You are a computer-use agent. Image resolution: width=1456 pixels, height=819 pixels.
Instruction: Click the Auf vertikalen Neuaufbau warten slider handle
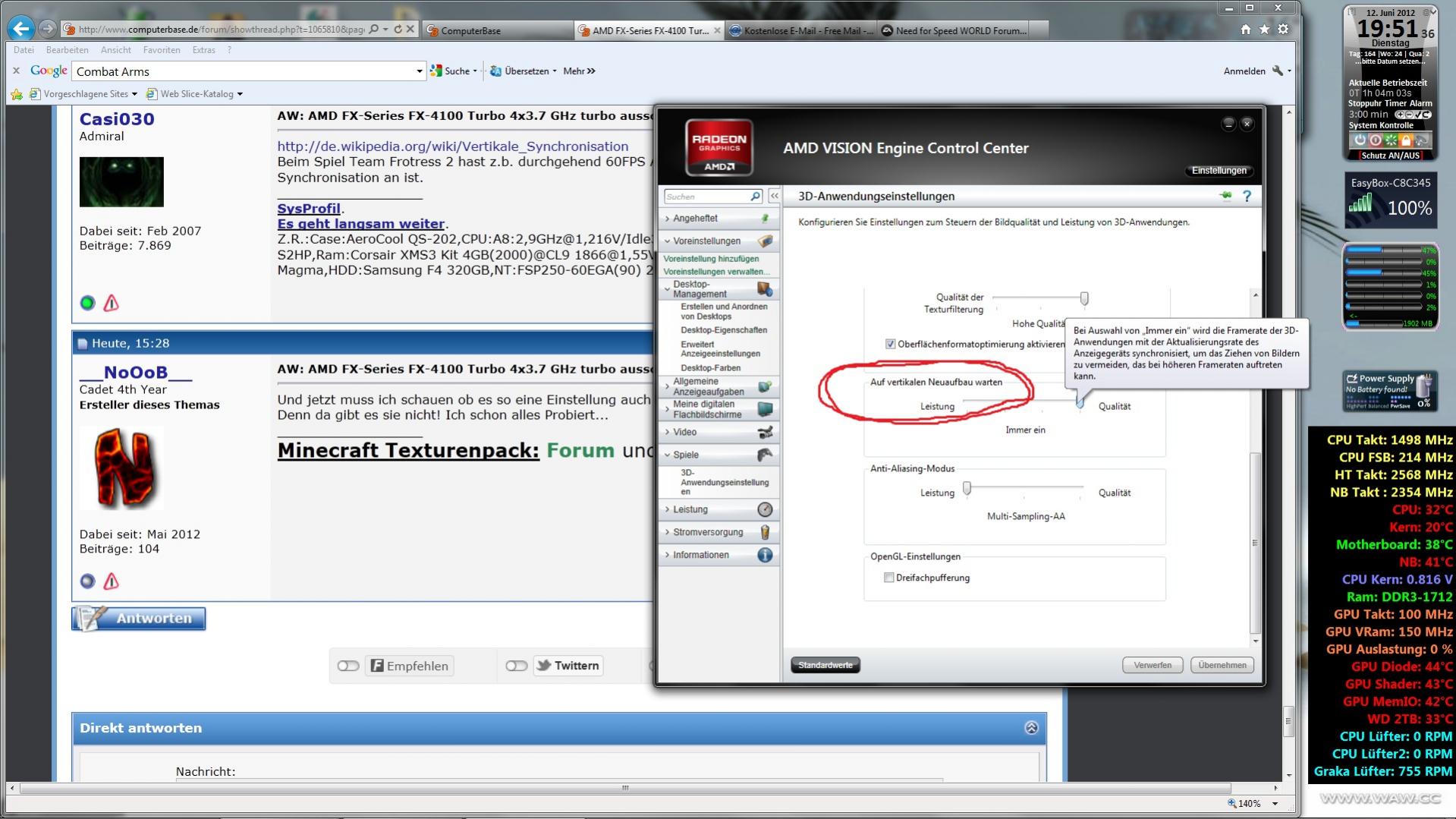[x=1080, y=402]
